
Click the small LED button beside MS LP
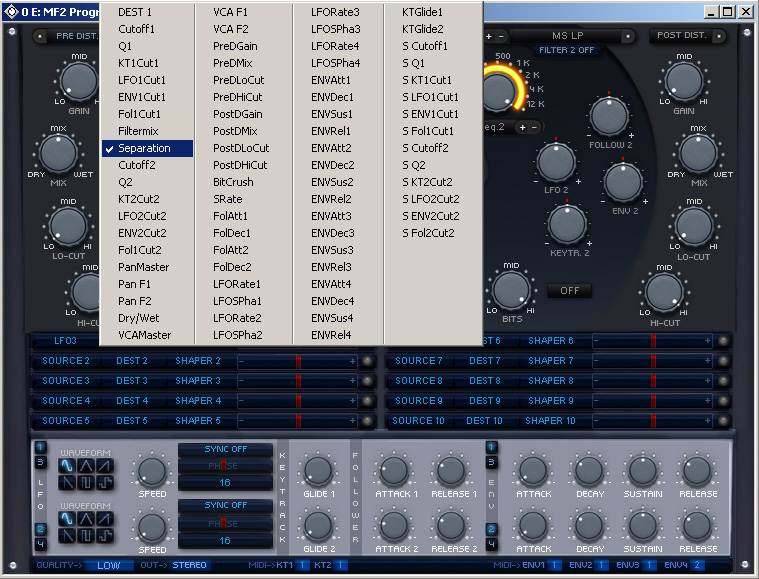point(628,36)
